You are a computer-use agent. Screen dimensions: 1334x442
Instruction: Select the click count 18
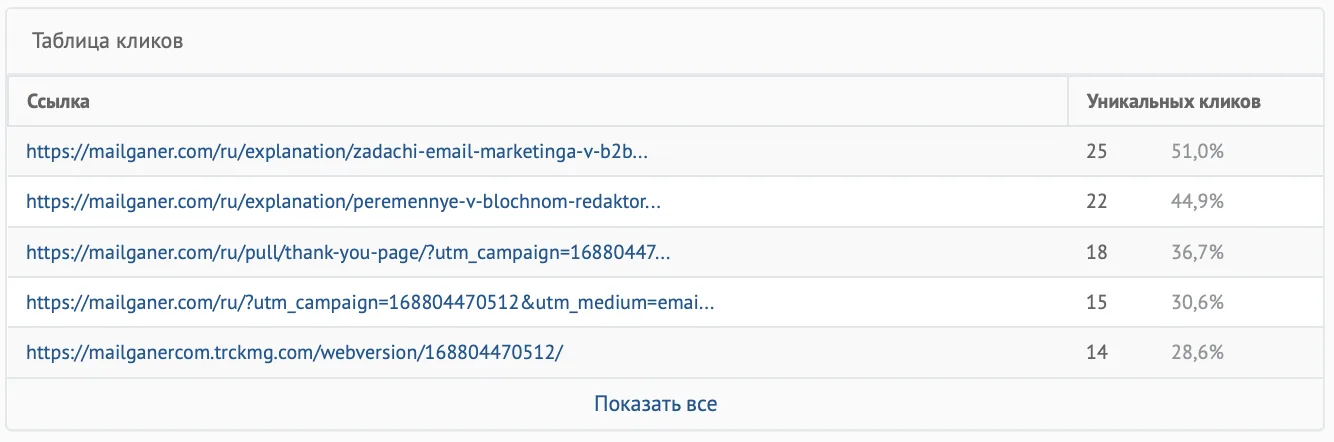click(x=1097, y=252)
